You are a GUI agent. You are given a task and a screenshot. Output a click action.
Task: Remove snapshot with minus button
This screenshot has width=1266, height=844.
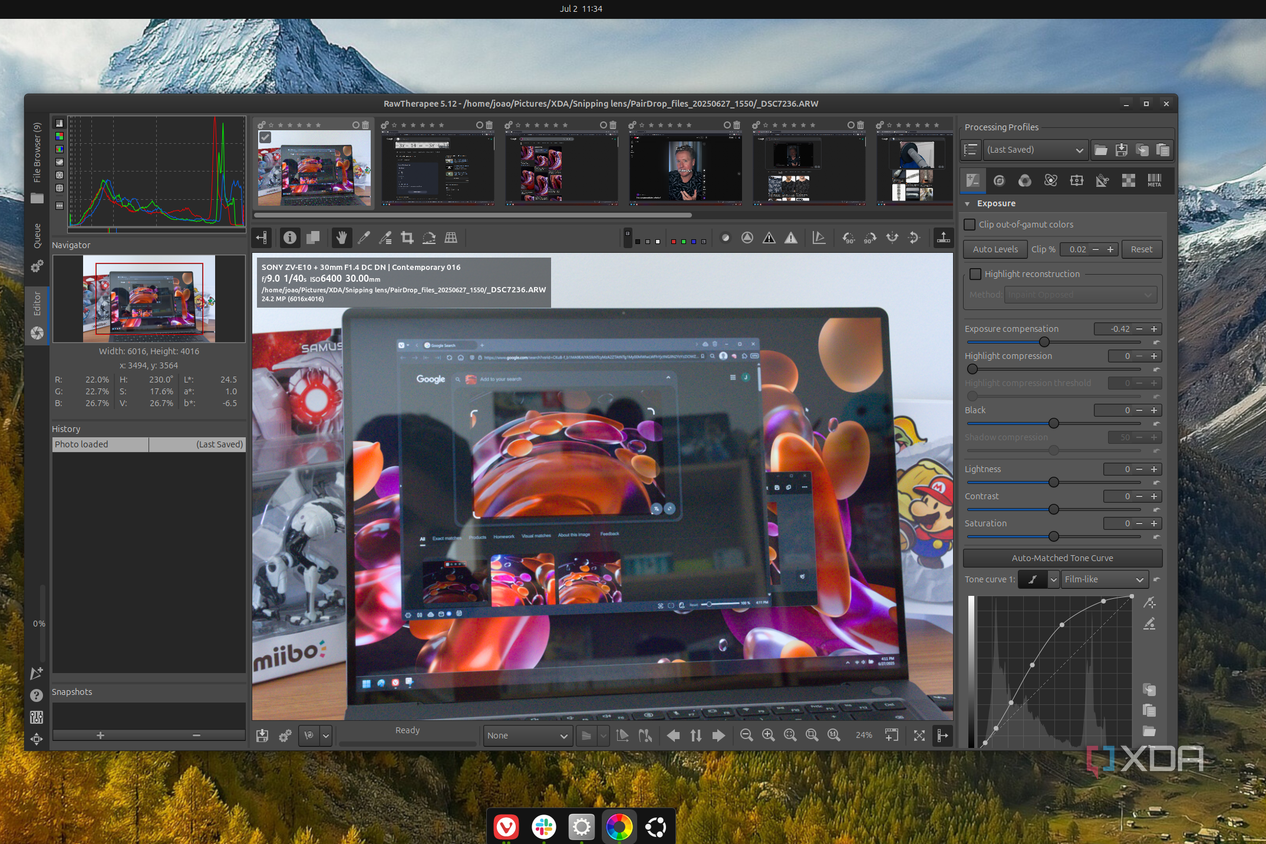click(x=196, y=735)
